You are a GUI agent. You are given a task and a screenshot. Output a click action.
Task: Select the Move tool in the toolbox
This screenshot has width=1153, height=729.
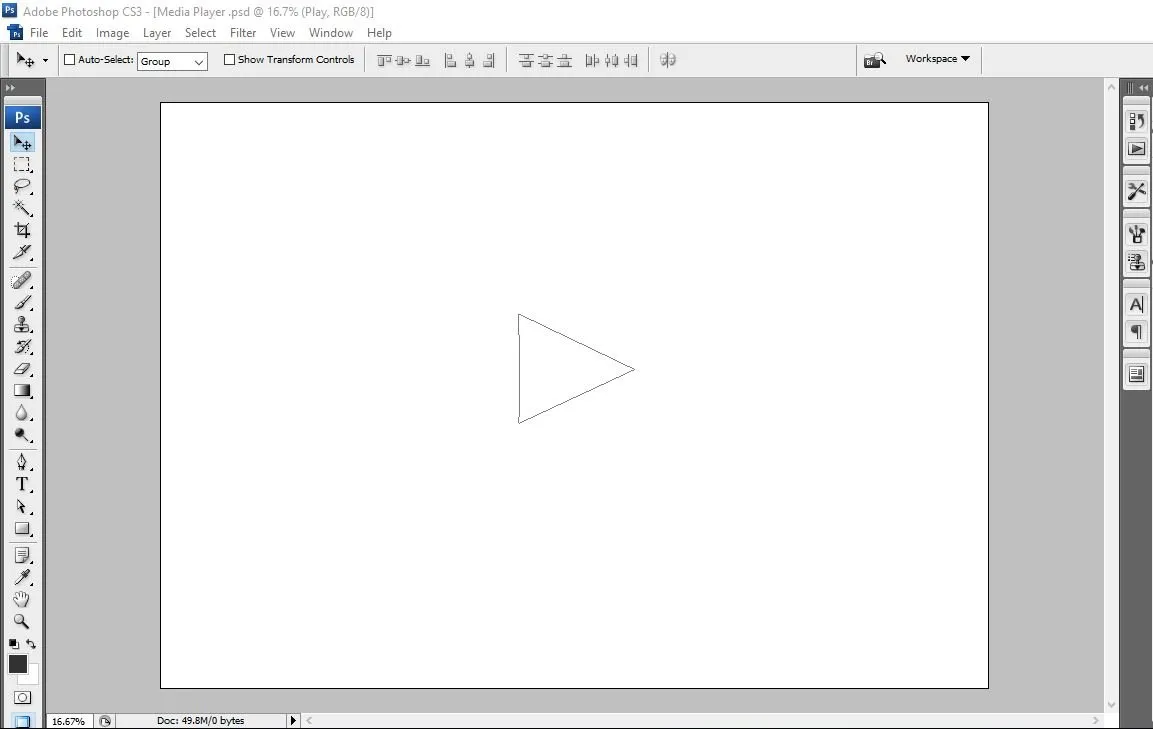(22, 142)
